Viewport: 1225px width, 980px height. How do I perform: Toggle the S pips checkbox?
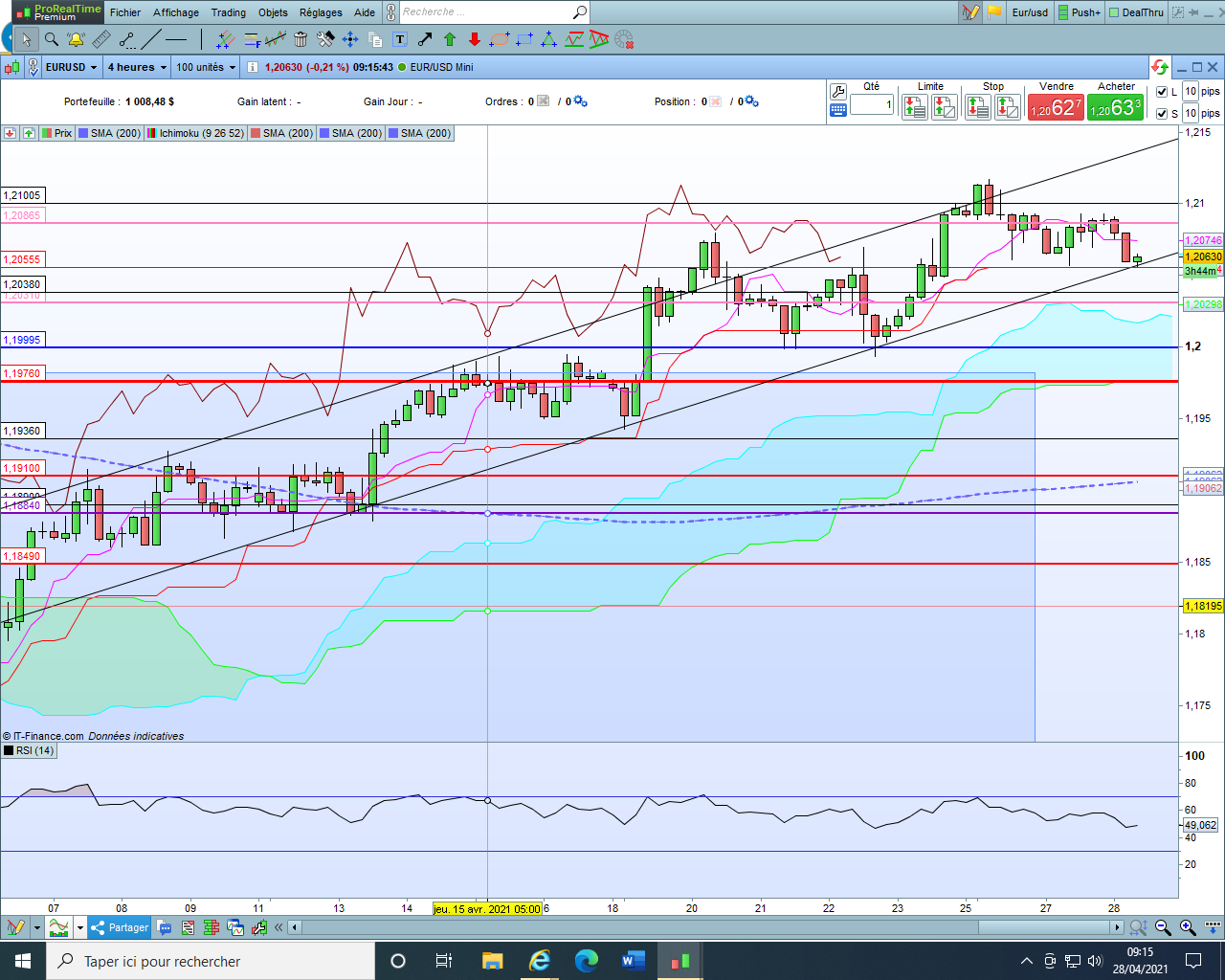[x=1162, y=114]
